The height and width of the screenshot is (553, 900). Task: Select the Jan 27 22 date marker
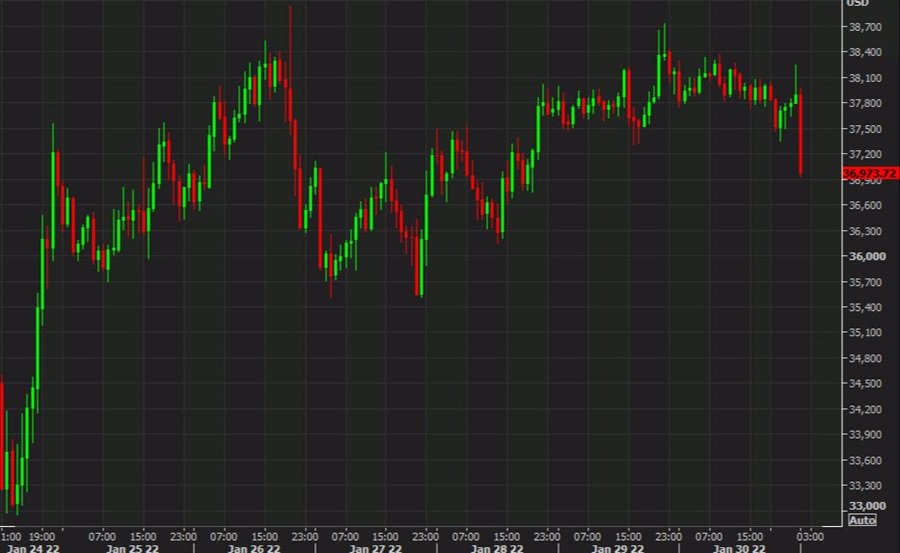click(x=376, y=548)
